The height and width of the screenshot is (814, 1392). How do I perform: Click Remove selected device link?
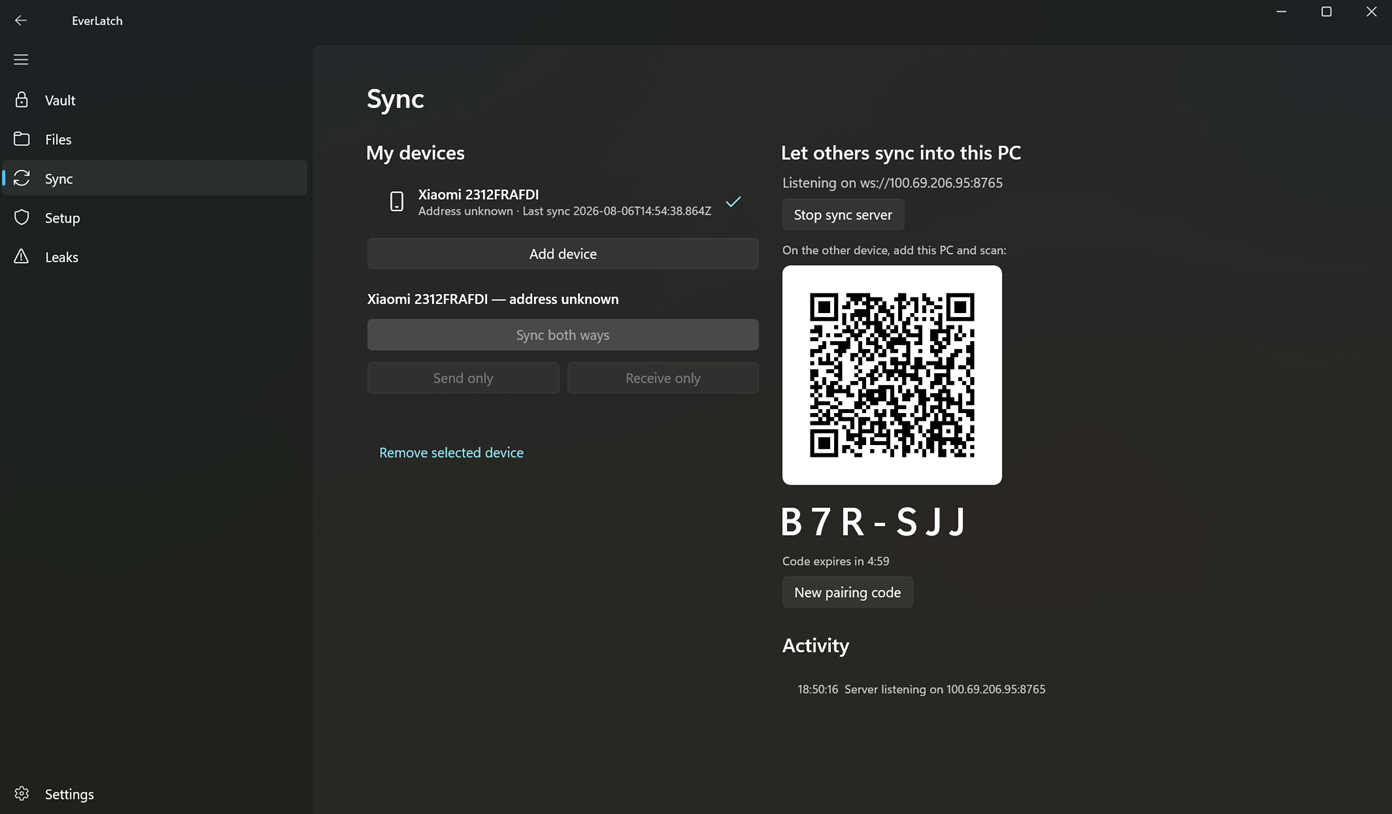tap(451, 453)
